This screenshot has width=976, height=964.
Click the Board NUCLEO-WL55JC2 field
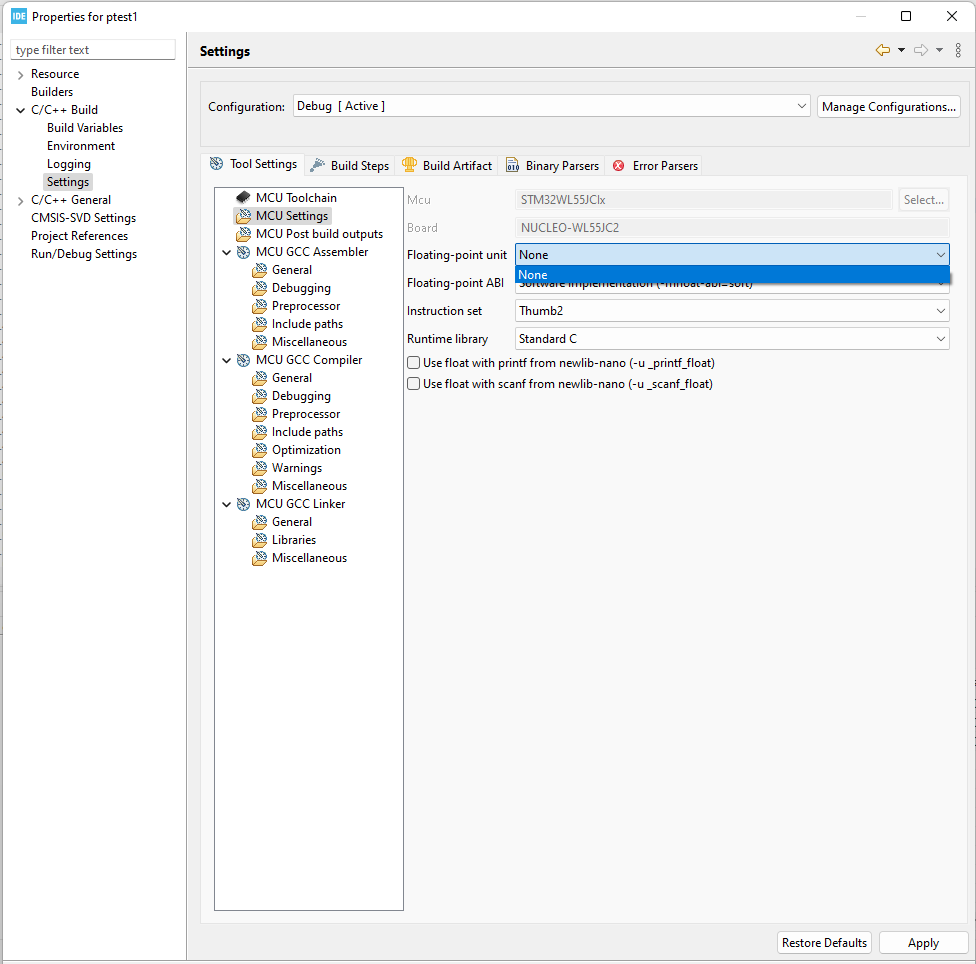[x=732, y=228]
